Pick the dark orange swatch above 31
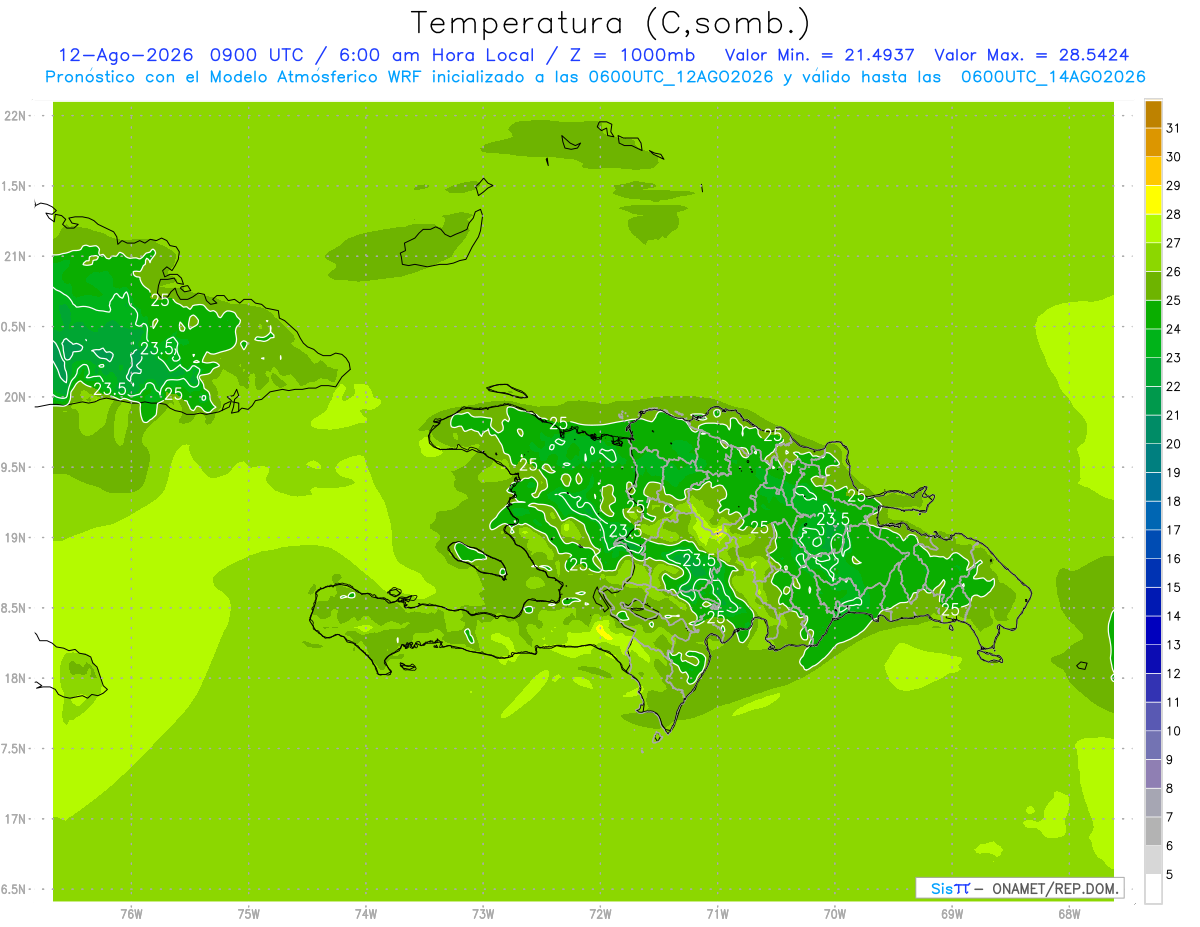Viewport: 1200px width, 927px height. pos(1153,114)
